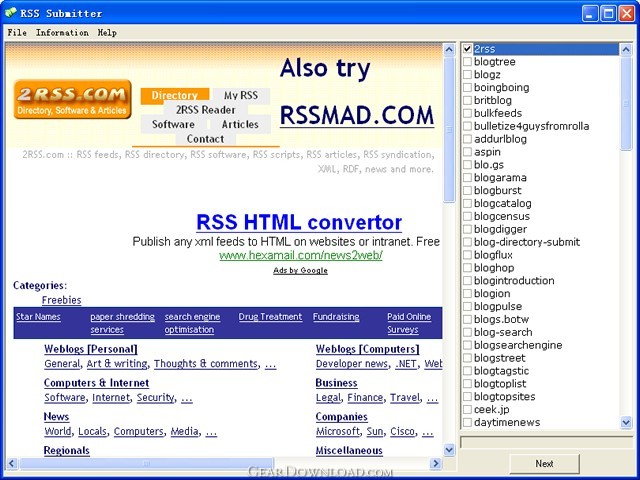Tick the britblog checkbox

click(467, 100)
